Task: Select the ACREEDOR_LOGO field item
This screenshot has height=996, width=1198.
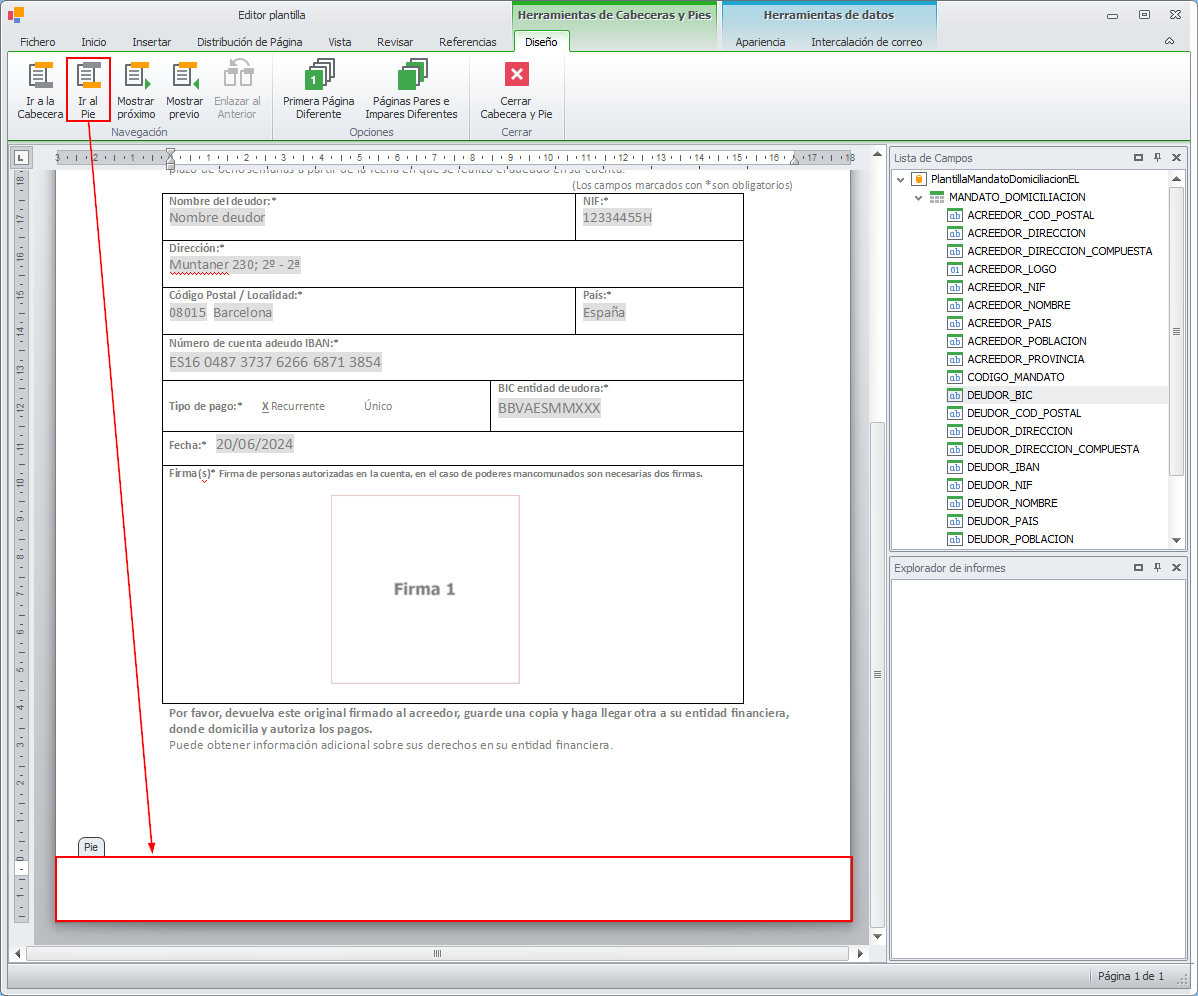Action: pos(1011,269)
